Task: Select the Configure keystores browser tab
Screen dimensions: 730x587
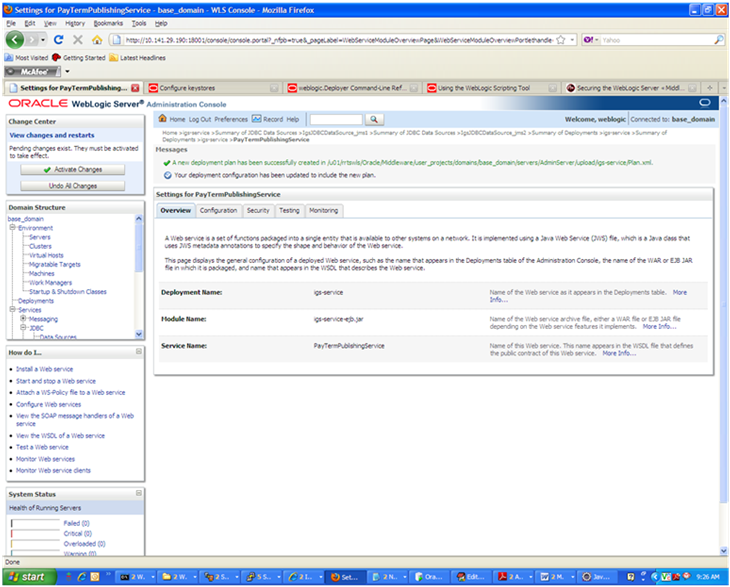Action: coord(213,88)
